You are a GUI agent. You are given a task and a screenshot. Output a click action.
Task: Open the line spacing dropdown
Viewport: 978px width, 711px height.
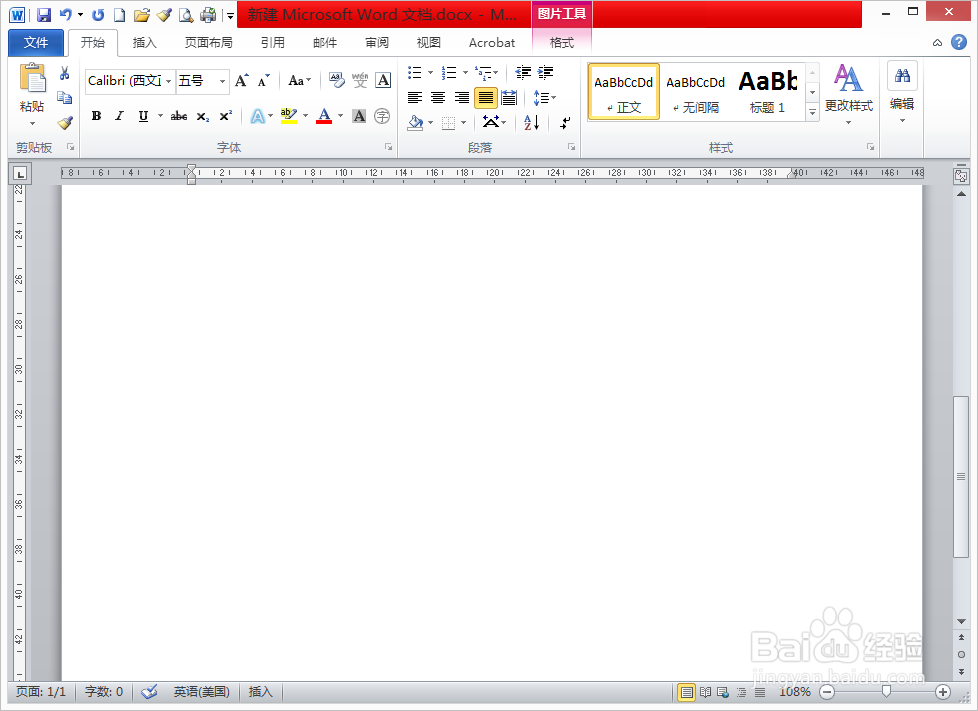(545, 98)
